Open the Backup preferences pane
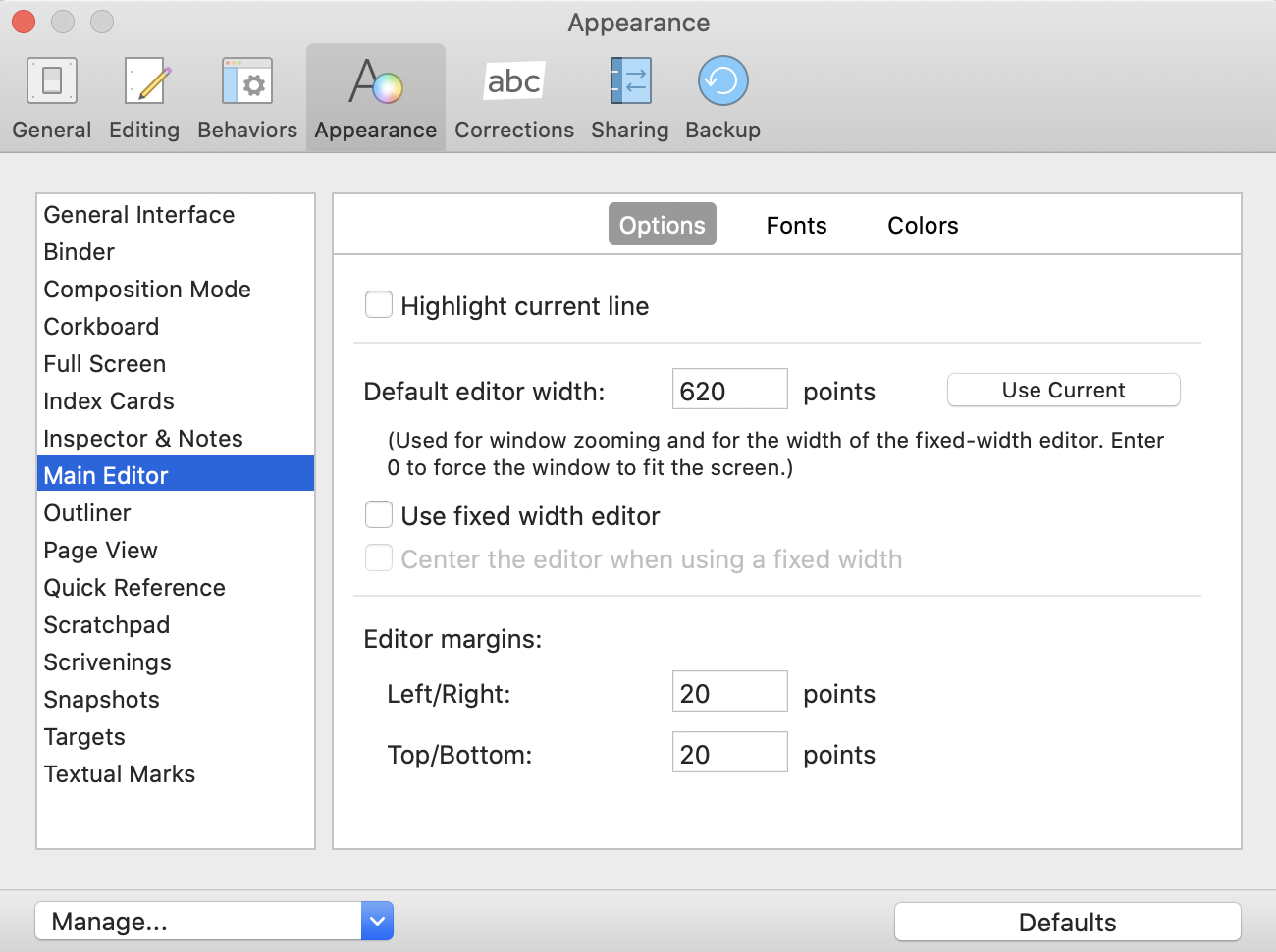The height and width of the screenshot is (952, 1276). click(723, 98)
